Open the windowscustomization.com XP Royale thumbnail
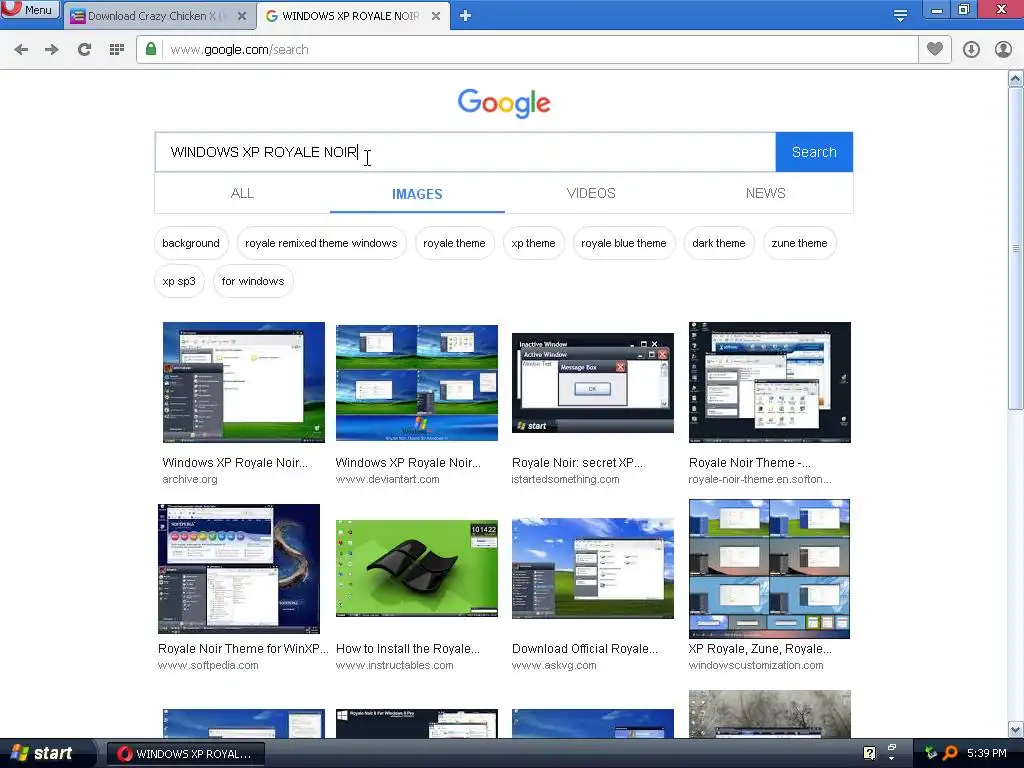This screenshot has width=1024, height=768. tap(769, 569)
